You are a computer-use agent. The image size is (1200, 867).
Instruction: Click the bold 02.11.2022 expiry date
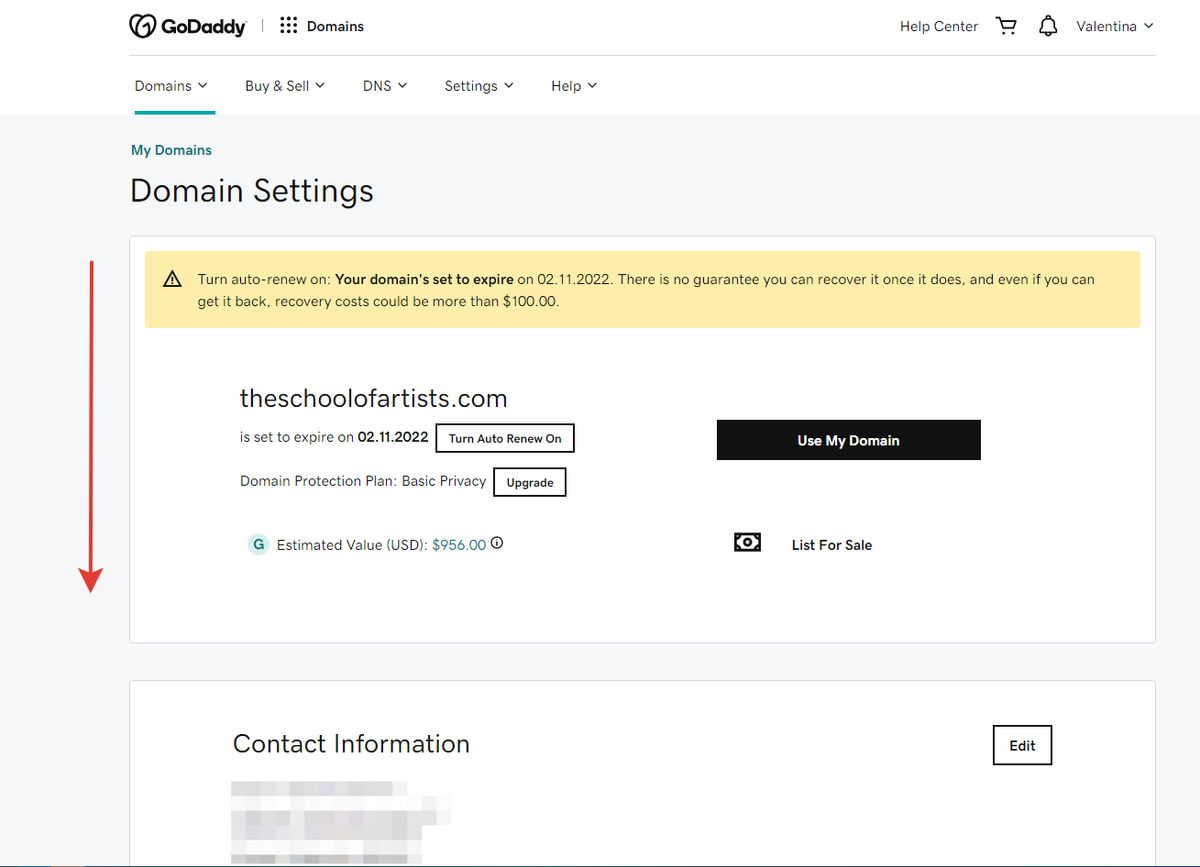393,437
